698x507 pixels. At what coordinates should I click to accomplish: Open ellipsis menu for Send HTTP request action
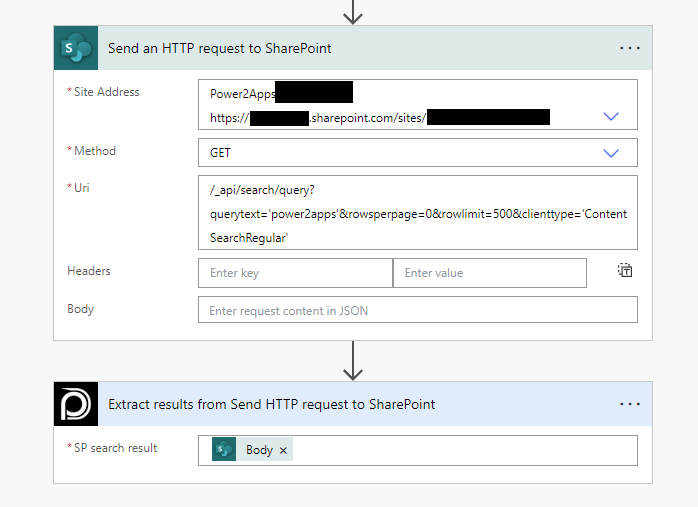click(x=629, y=48)
